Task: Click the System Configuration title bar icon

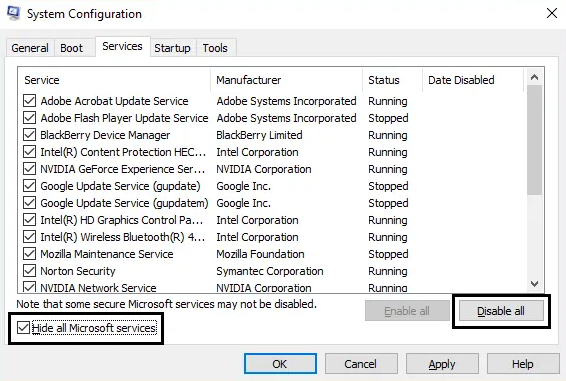Action: coord(13,14)
